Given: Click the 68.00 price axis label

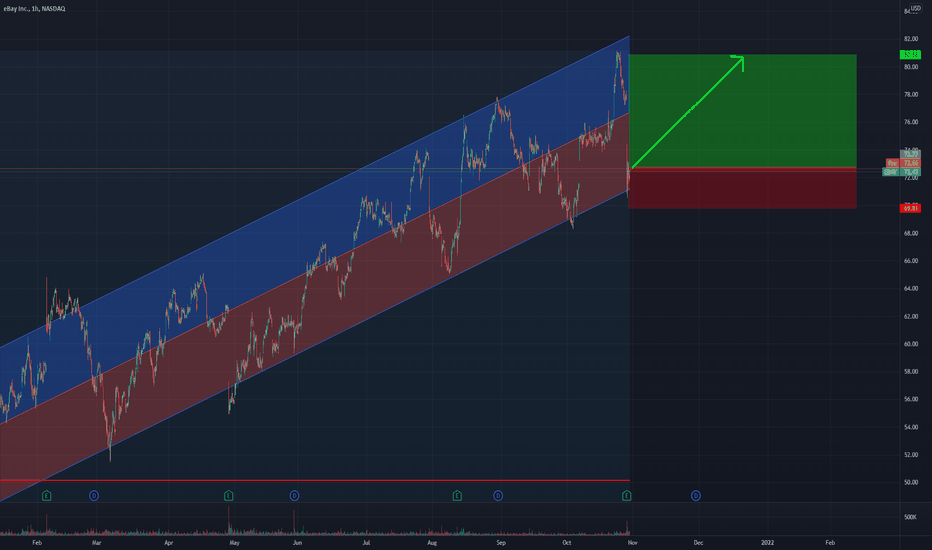Looking at the screenshot, I should (x=911, y=233).
